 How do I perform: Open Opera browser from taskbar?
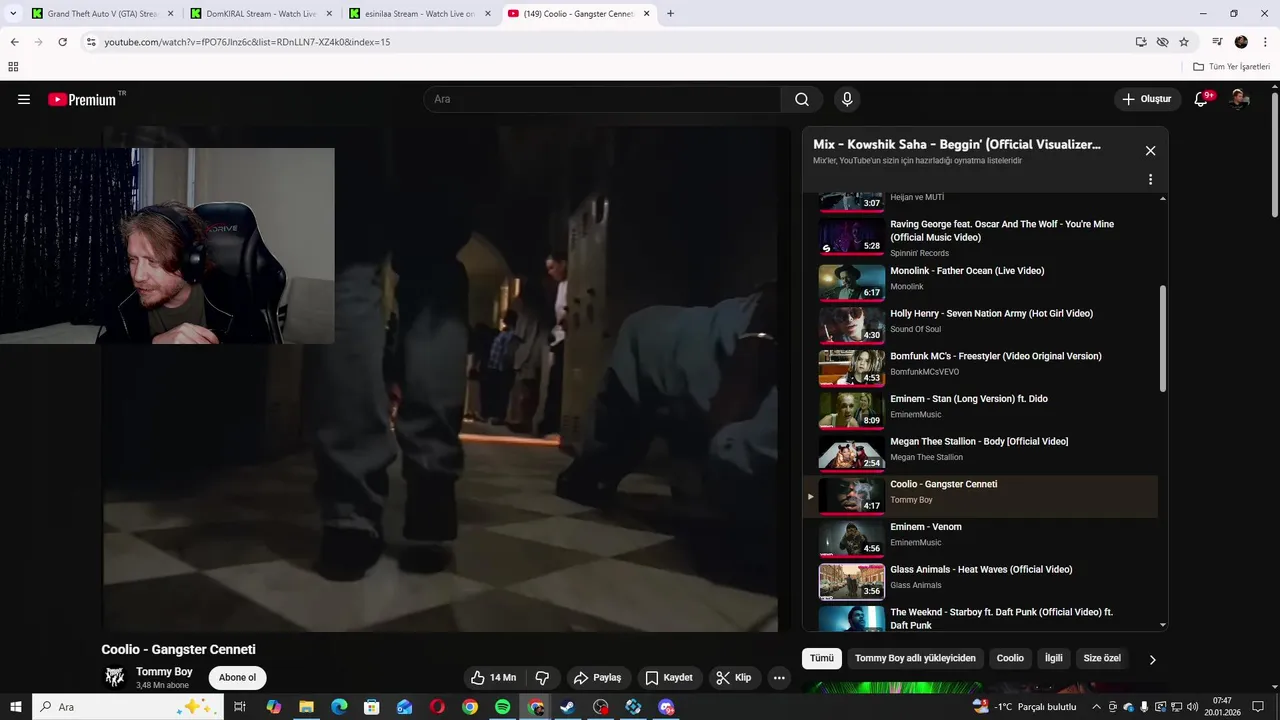coord(437,707)
